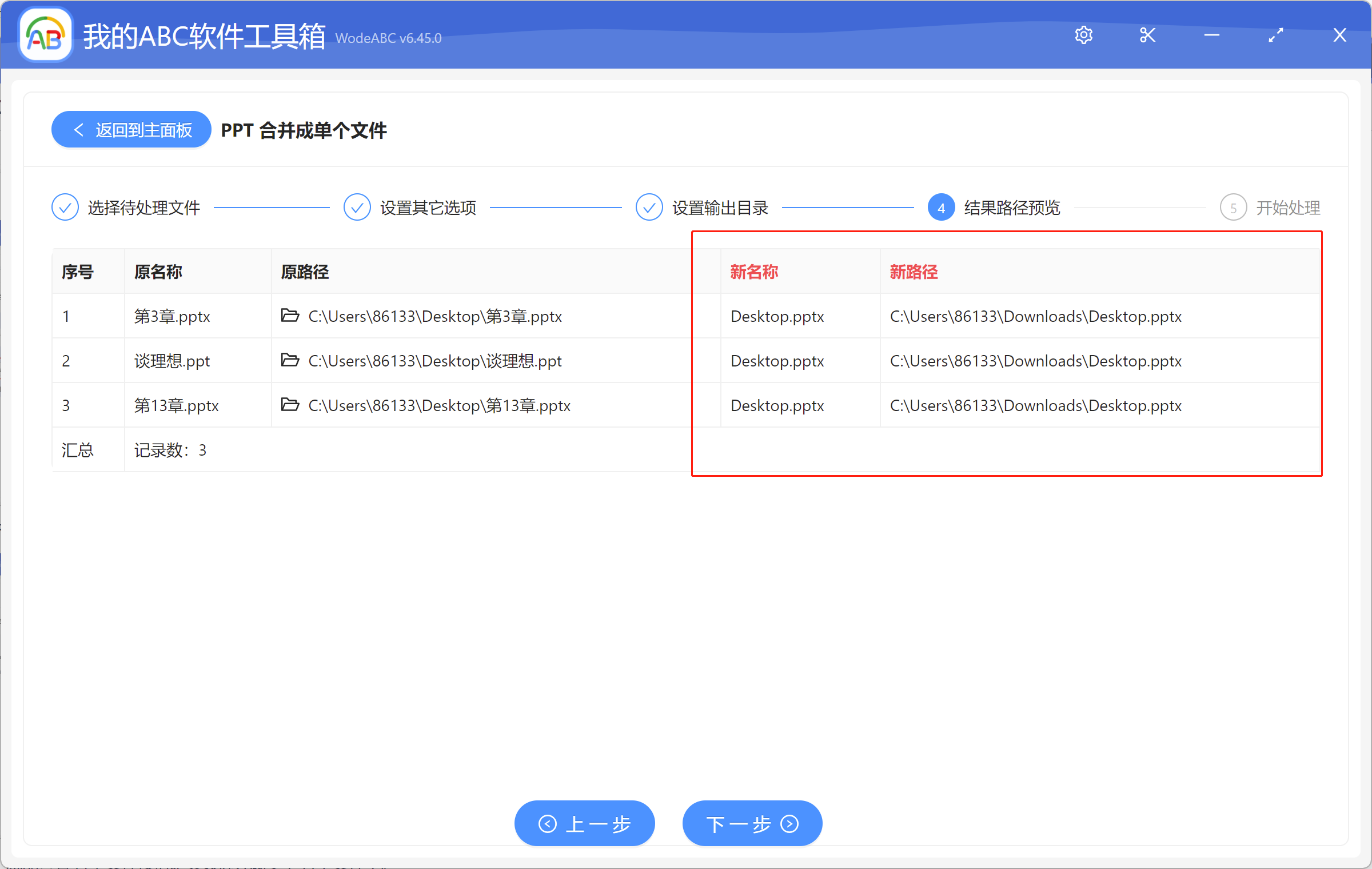Screen dimensions: 1372x869
Task: Click the 上一步 button
Action: pos(584,823)
